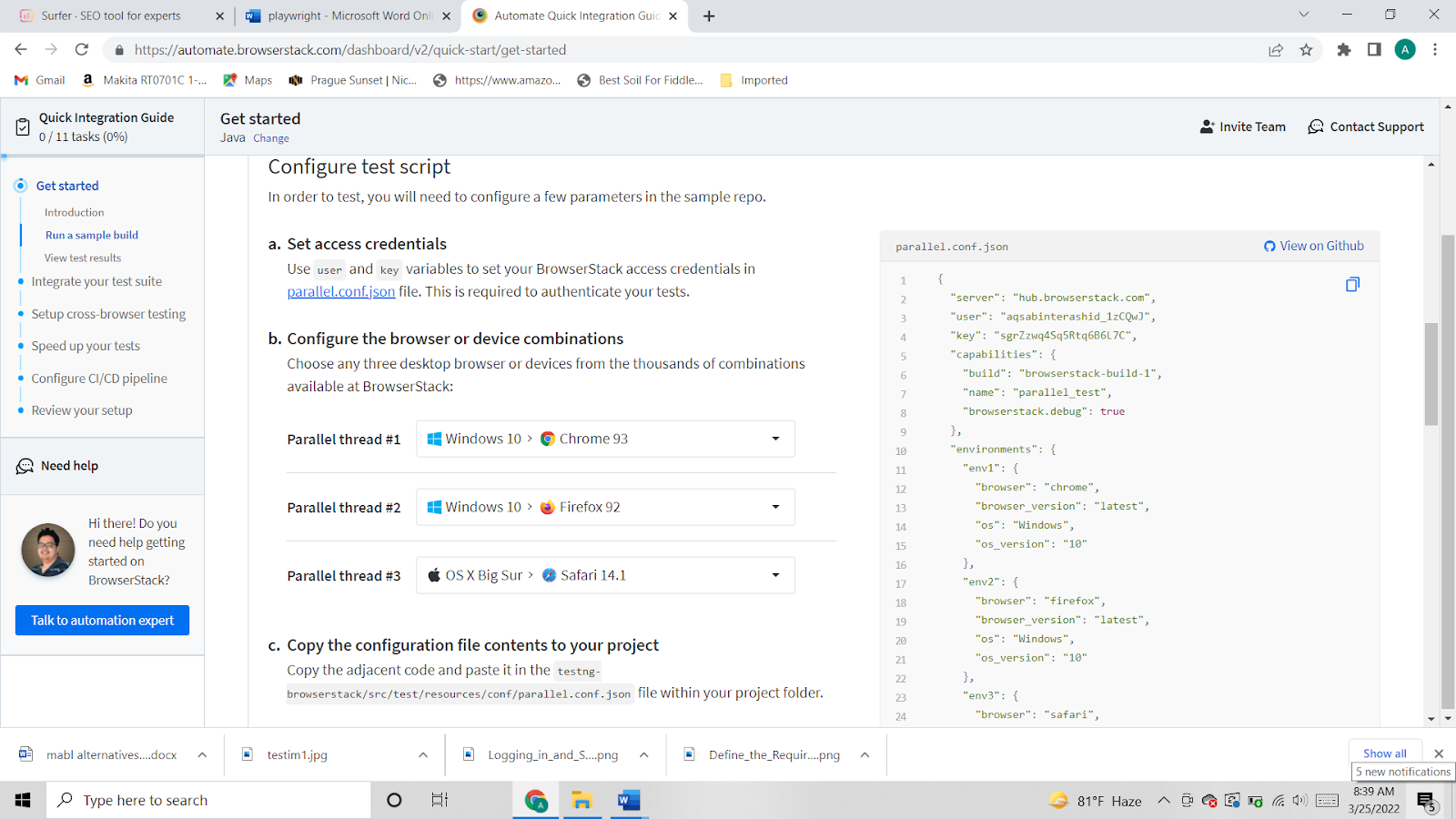Show hidden system tray icons
This screenshot has height=819, width=1456.
tap(1164, 801)
